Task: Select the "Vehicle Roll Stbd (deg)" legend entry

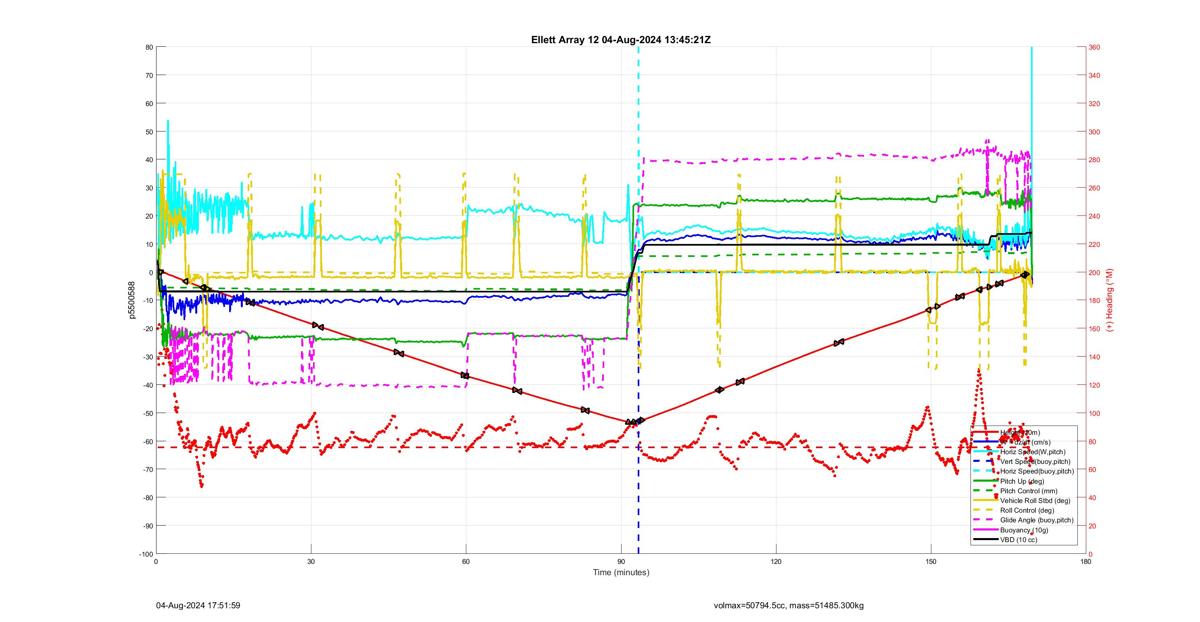Action: pos(1035,500)
